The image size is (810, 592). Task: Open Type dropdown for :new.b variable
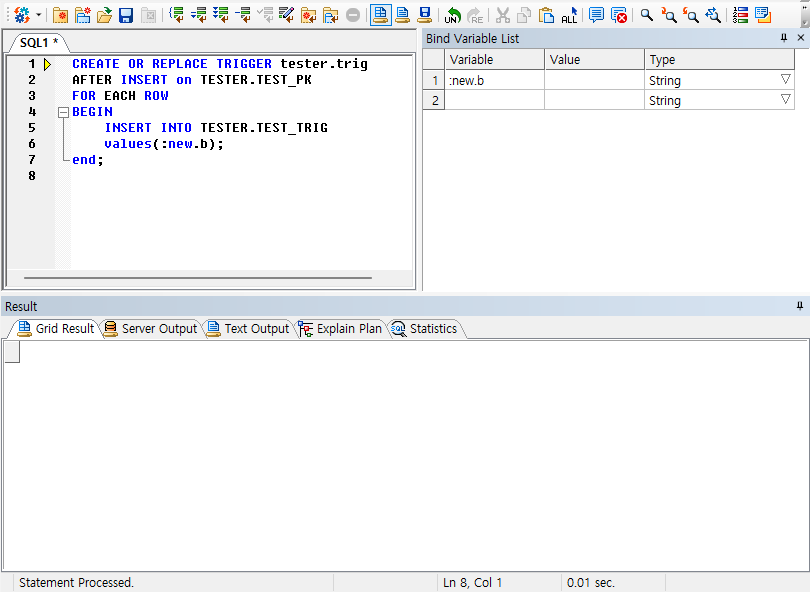pos(785,80)
